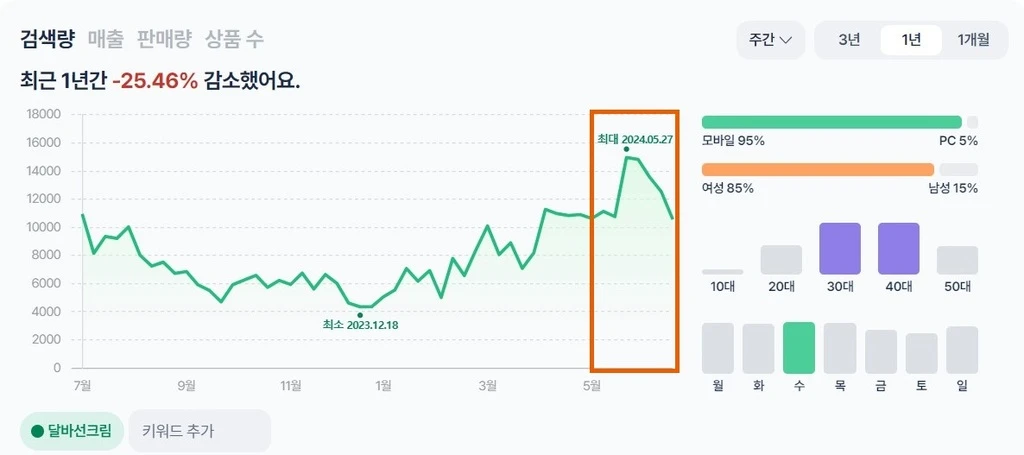
Task: Click the 최대 2024.05.27 peak point
Action: pos(626,149)
